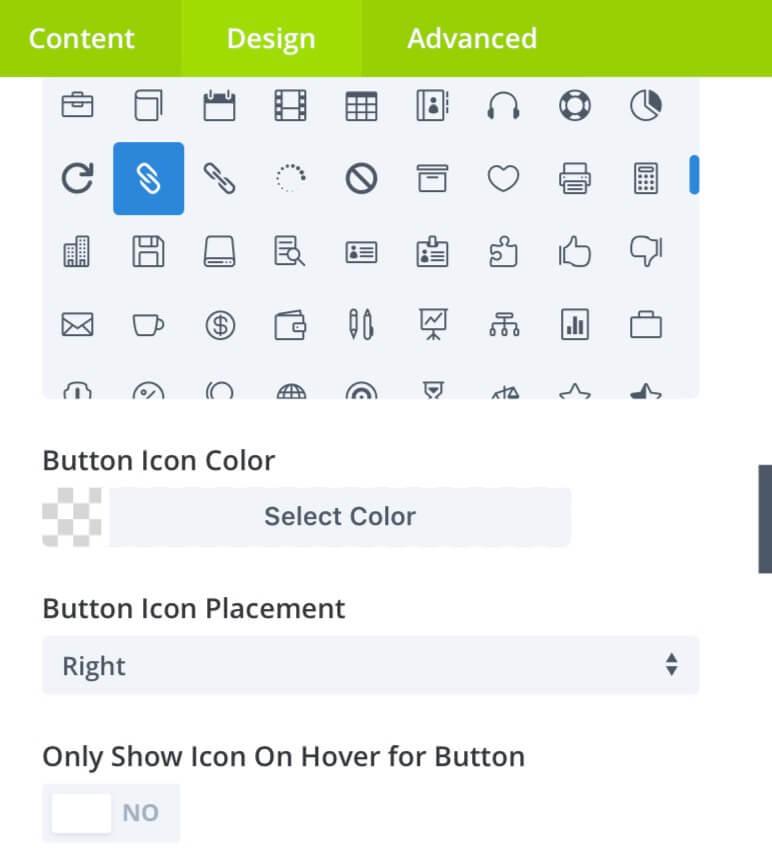Choose the calendar icon
This screenshot has height=850, width=772.
[220, 105]
